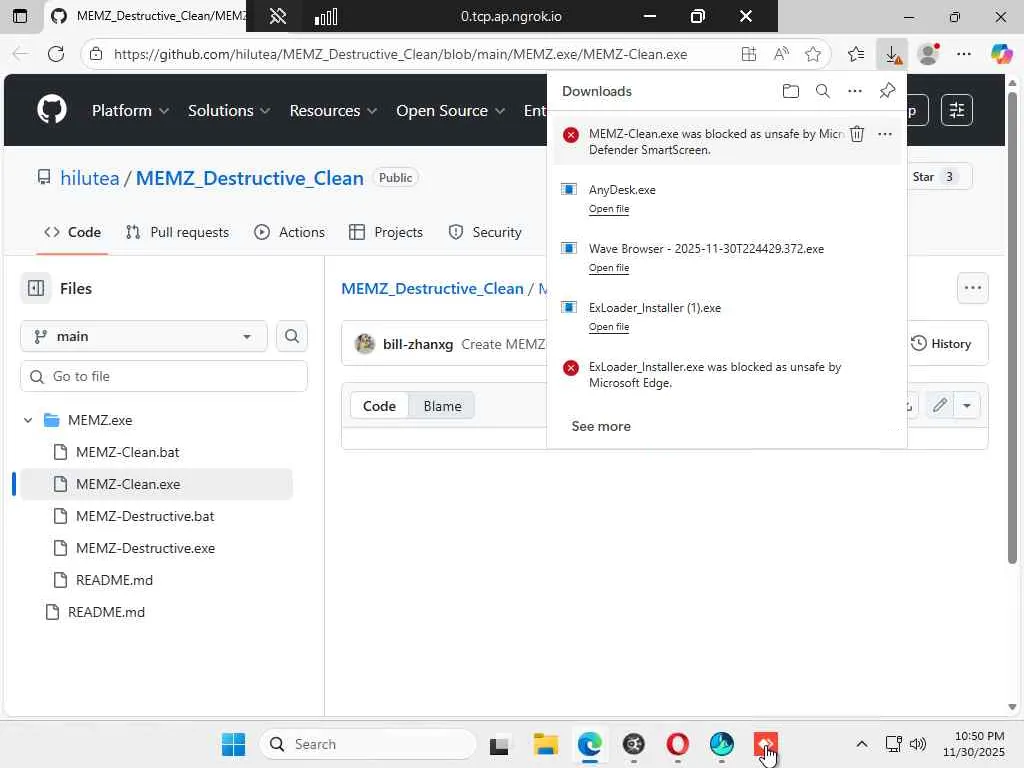Click the GitHub Octocat logo
This screenshot has height=768, width=1024.
[52, 110]
